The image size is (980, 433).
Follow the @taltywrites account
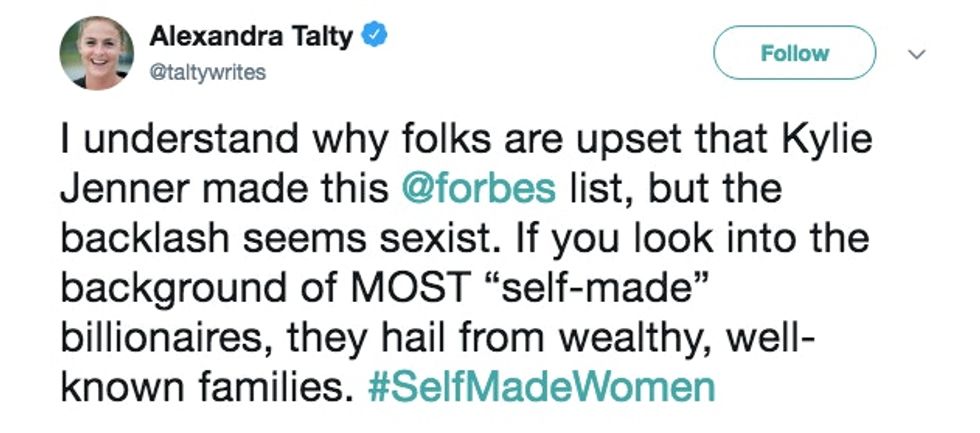pos(794,53)
